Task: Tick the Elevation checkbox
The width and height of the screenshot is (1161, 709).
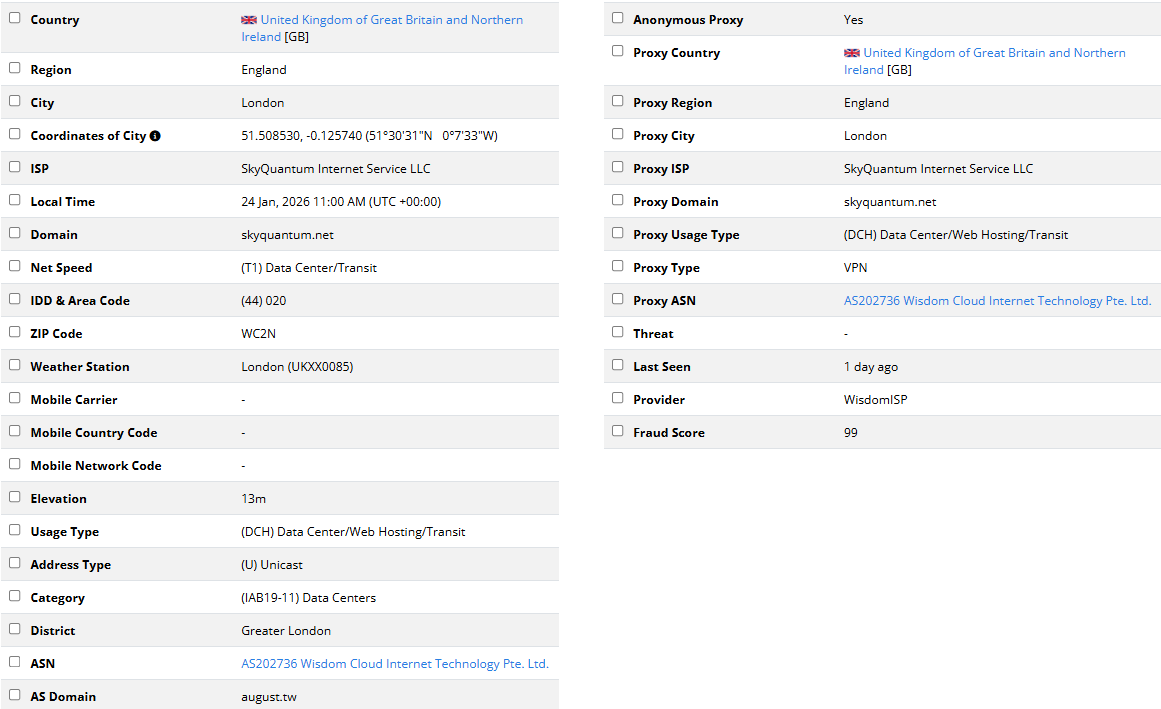Action: (15, 497)
